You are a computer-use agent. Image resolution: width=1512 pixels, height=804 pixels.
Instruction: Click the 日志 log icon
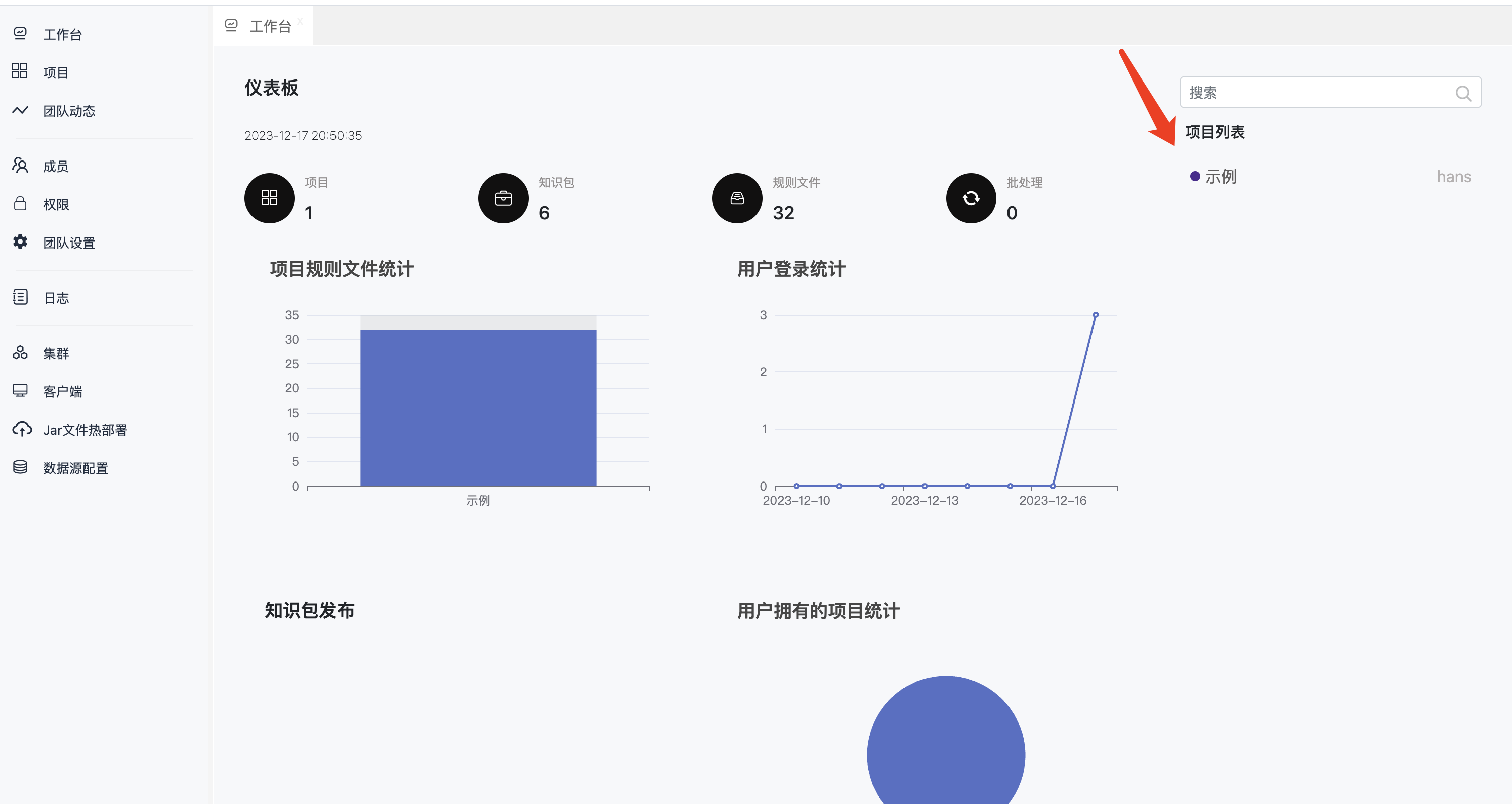(20, 297)
